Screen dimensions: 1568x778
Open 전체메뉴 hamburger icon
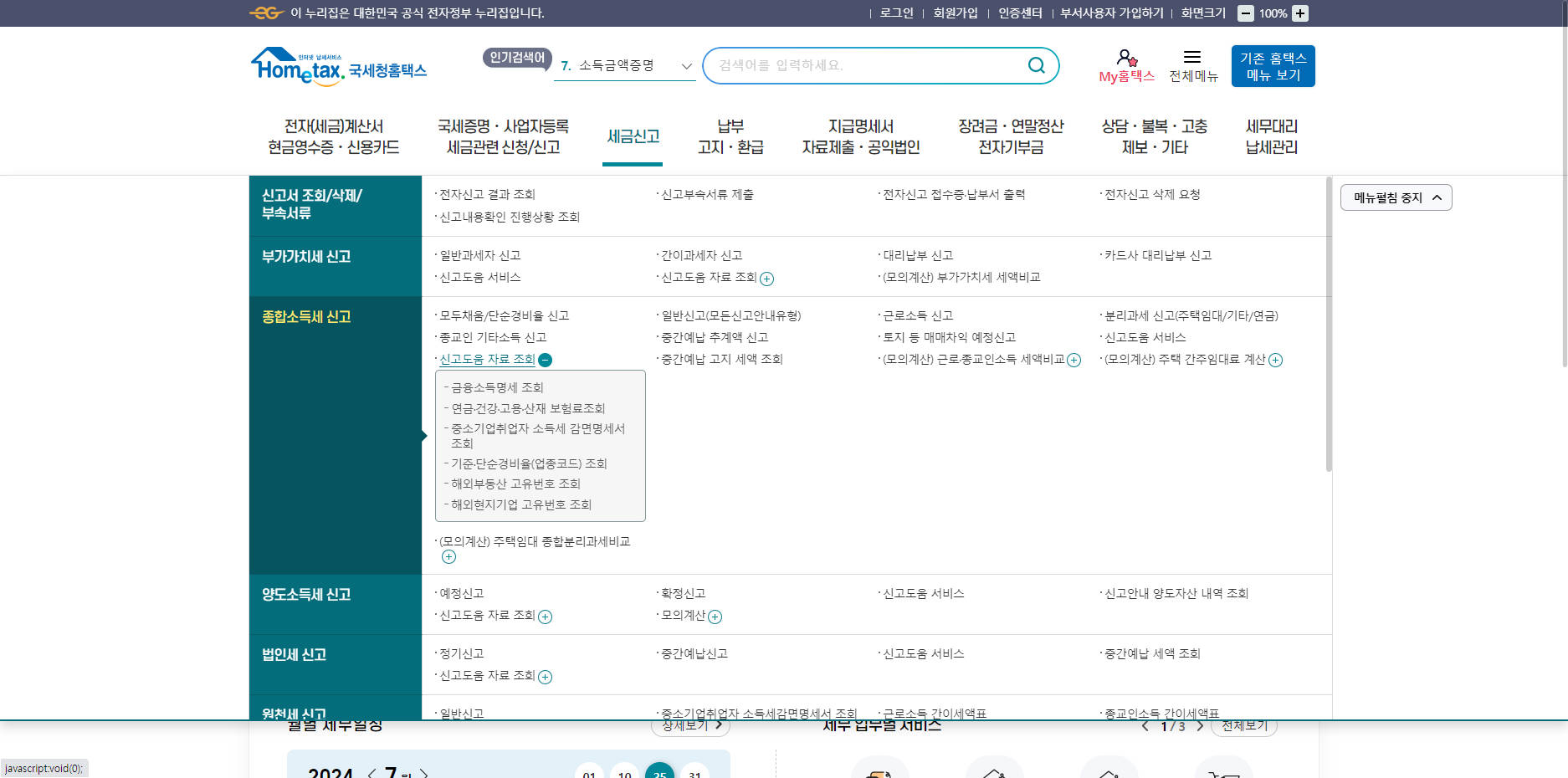pos(1194,57)
